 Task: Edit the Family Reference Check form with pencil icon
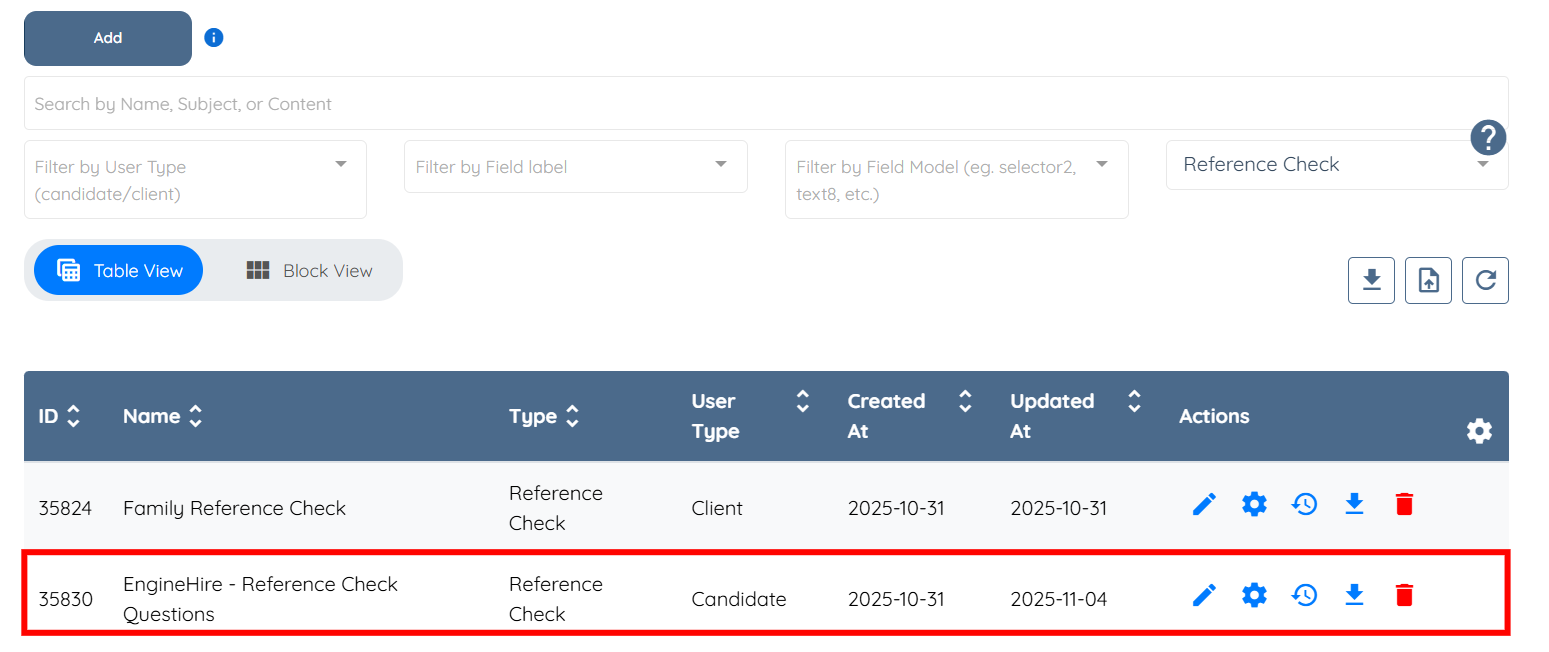[1204, 505]
